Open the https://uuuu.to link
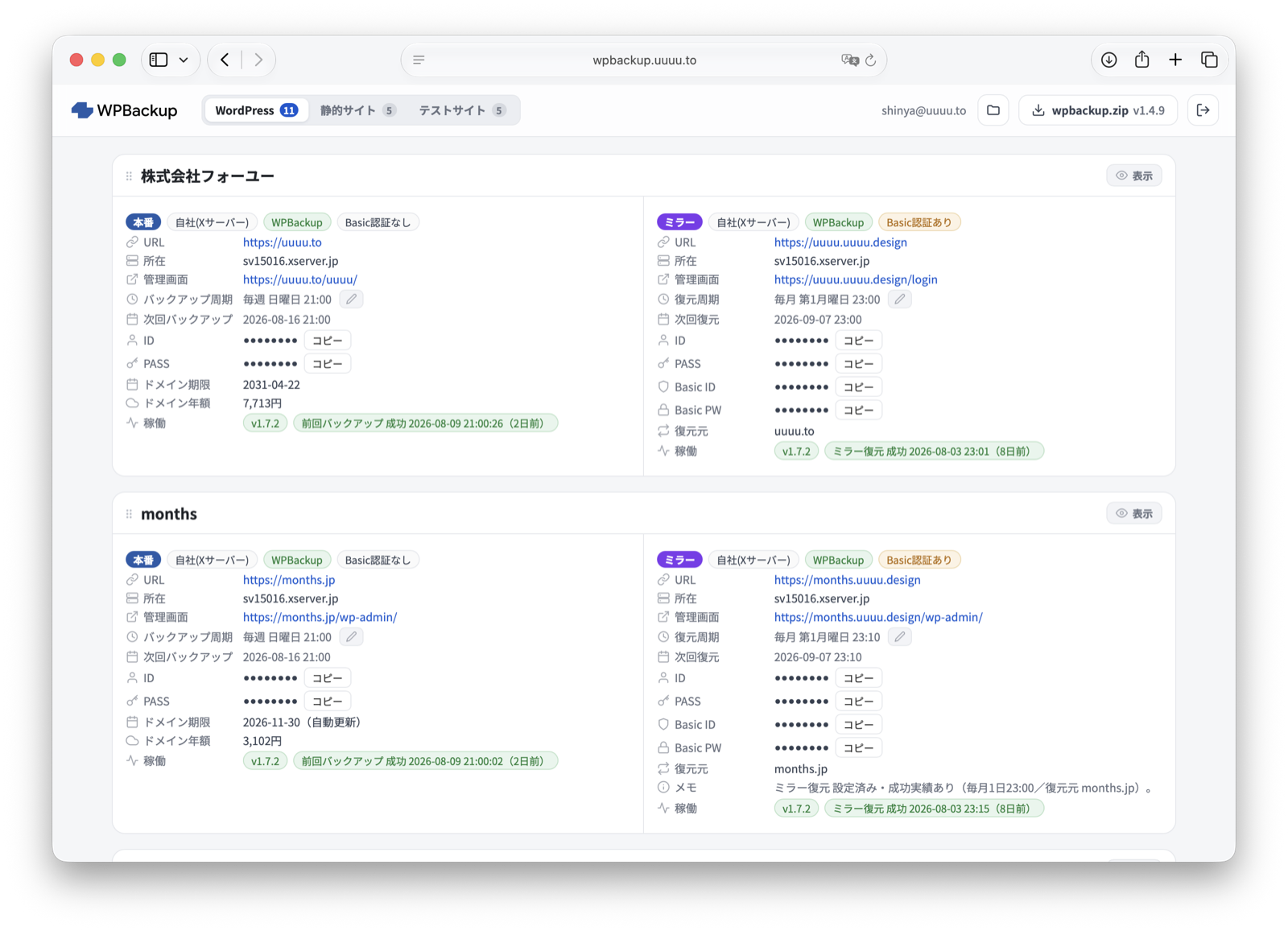1288x931 pixels. click(x=283, y=242)
